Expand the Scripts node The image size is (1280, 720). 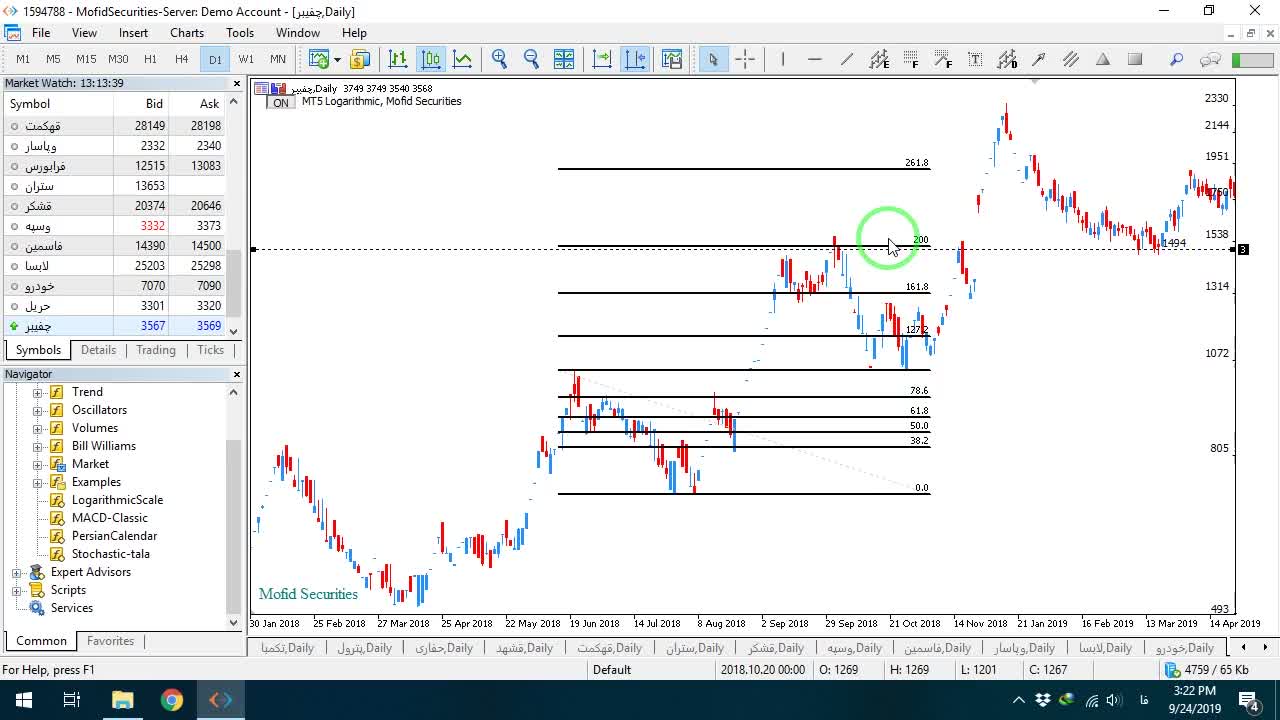[16, 590]
